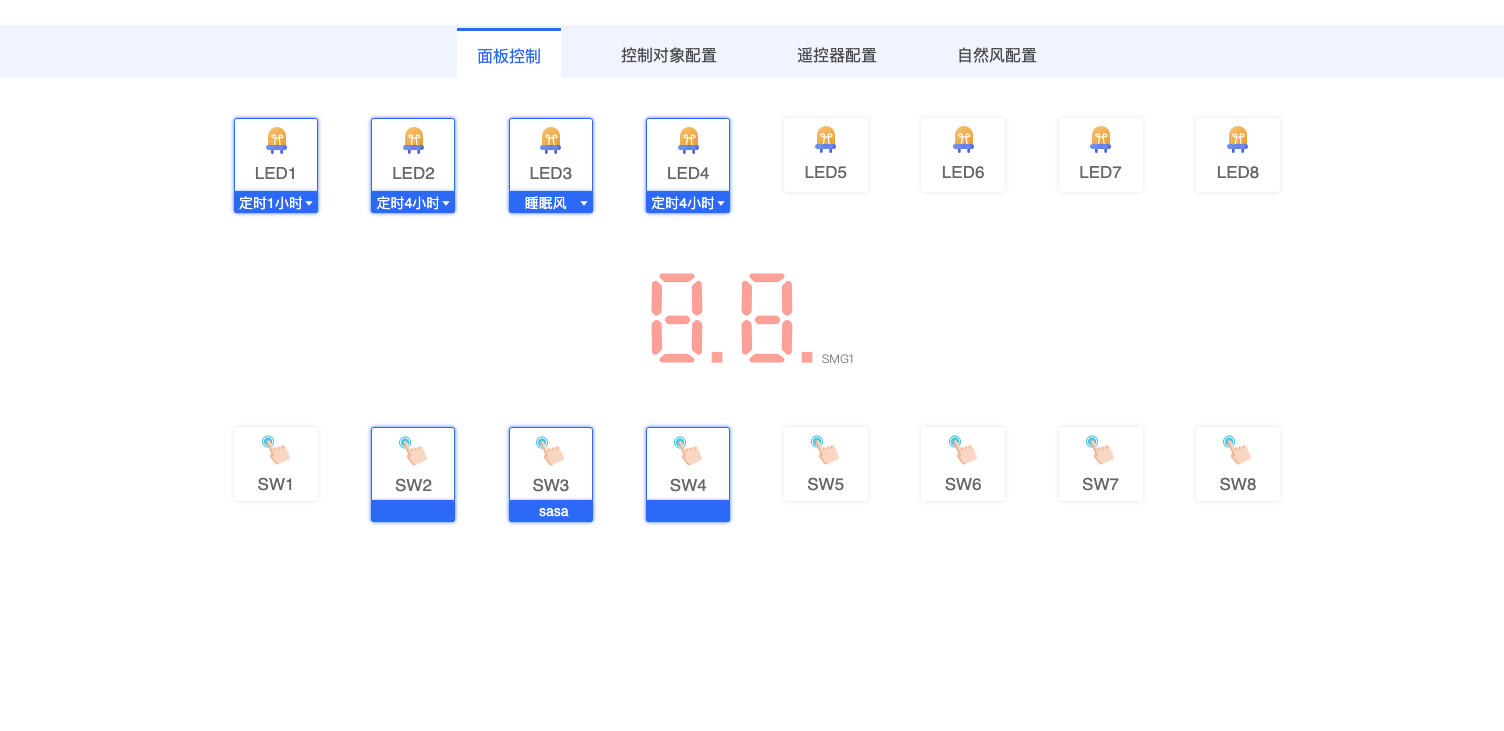Click the SW6 touch-switch icon
Image resolution: width=1504 pixels, height=731 pixels.
(963, 450)
